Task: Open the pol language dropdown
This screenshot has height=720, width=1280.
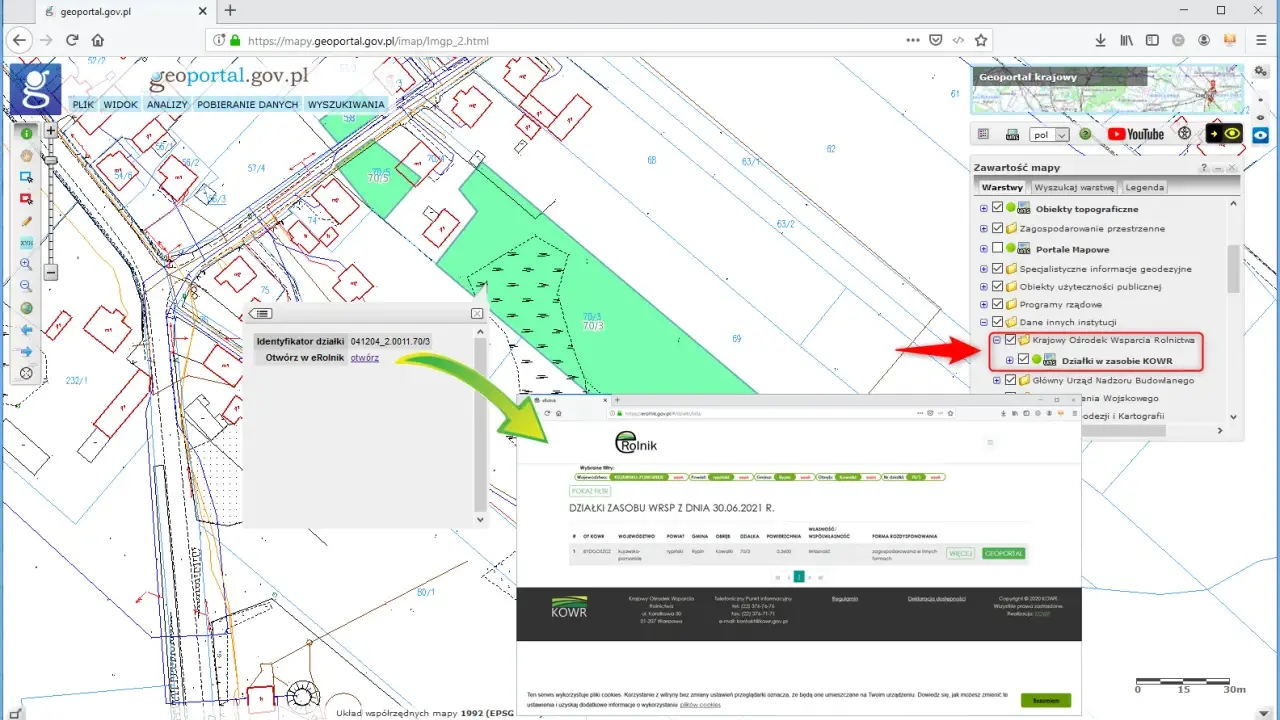Action: (x=1050, y=134)
